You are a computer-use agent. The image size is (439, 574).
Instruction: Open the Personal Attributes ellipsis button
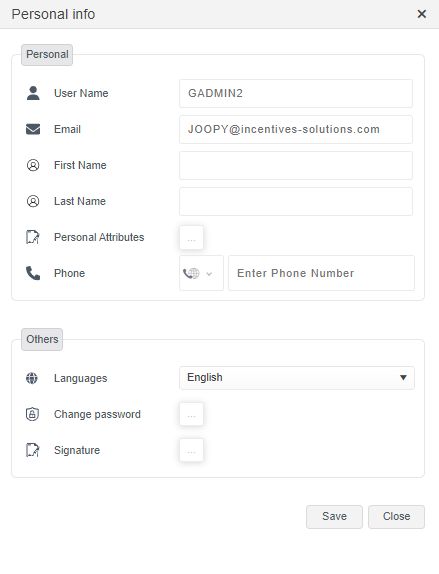(191, 237)
